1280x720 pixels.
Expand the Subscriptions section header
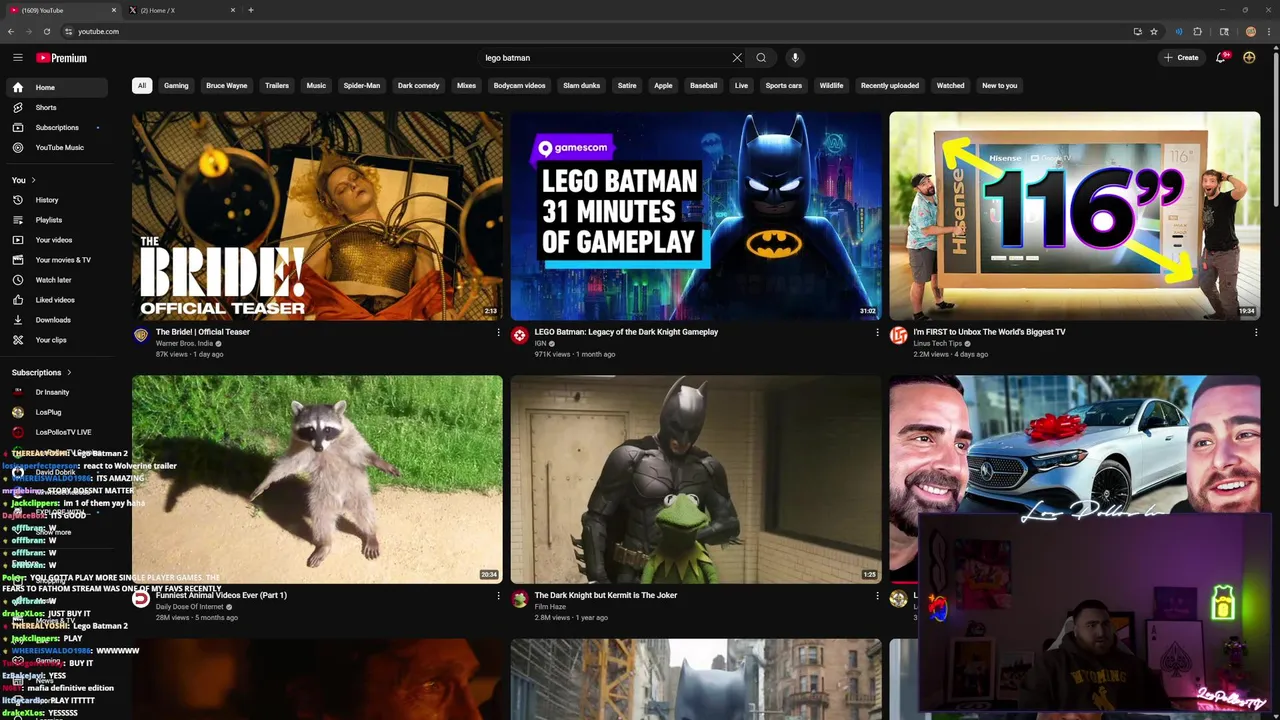41,372
